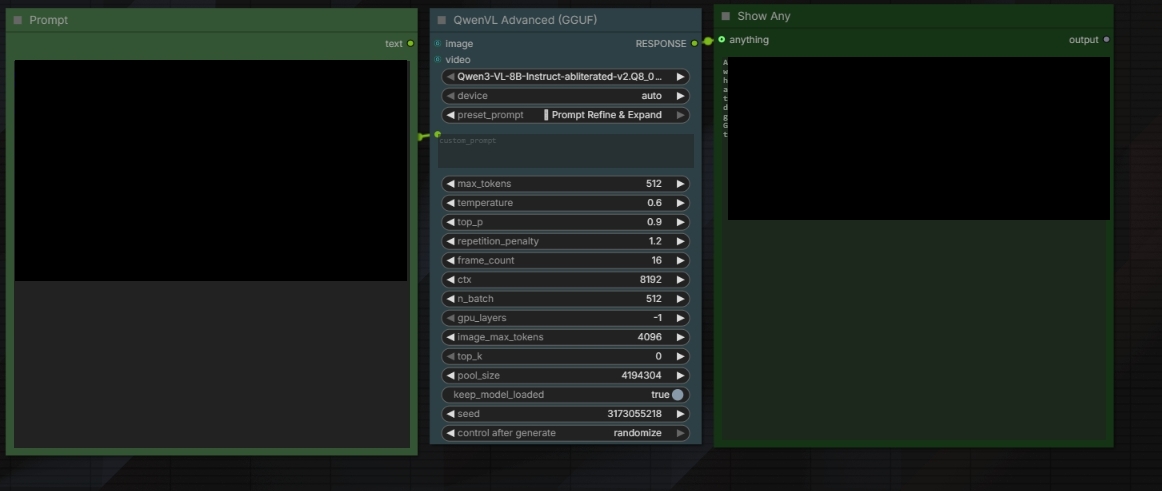
Task: Increase max_tokens value
Action: point(680,184)
